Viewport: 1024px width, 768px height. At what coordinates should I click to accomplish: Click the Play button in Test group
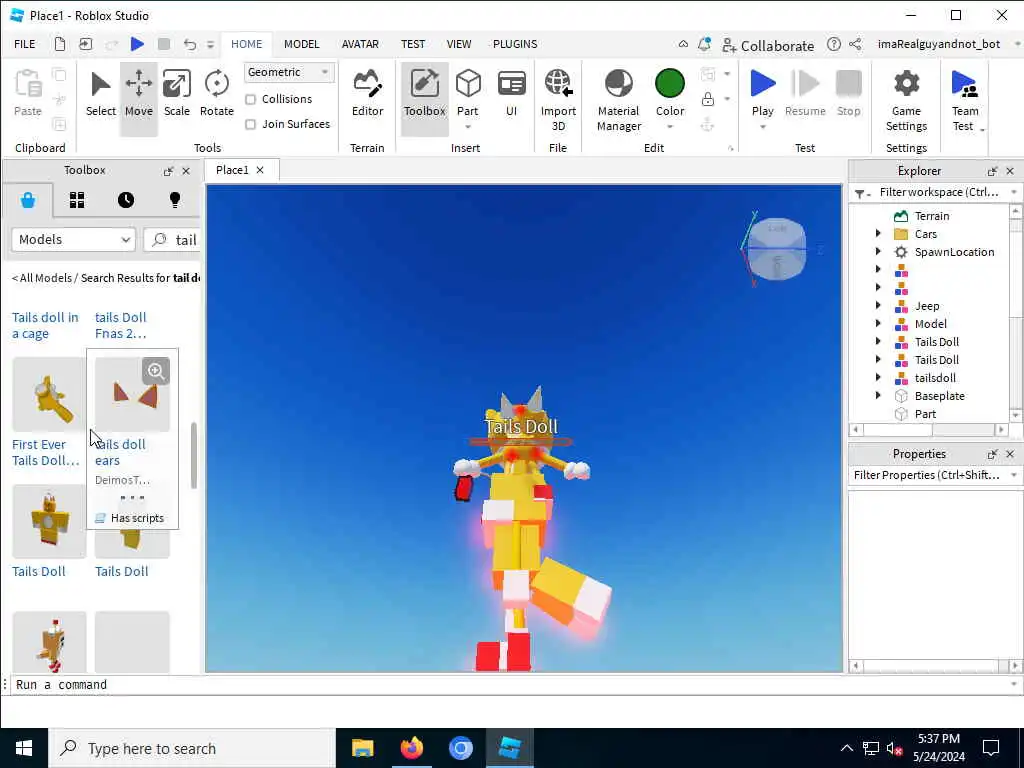pyautogui.click(x=762, y=91)
